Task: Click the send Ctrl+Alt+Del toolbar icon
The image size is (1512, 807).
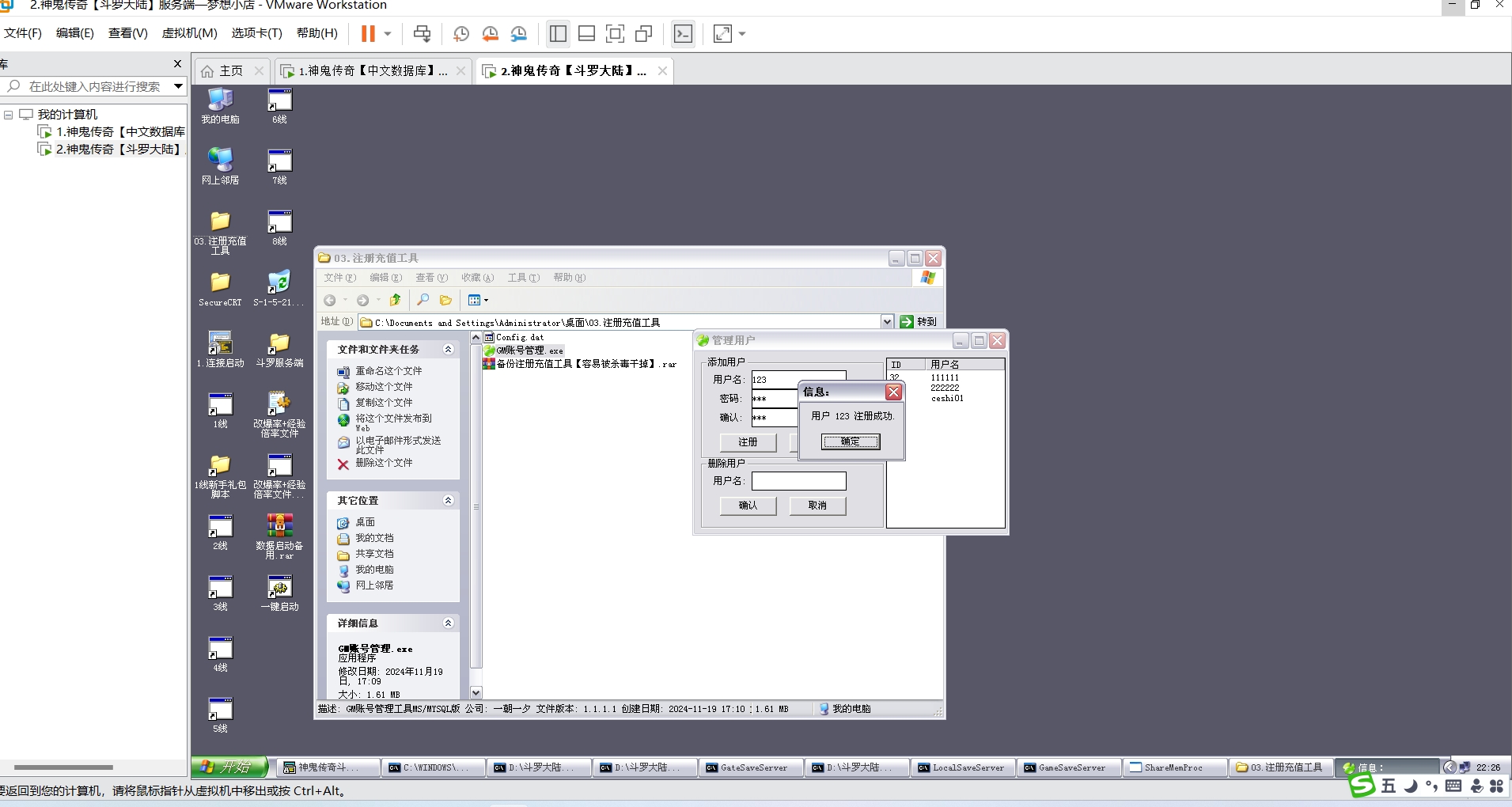Action: (423, 33)
